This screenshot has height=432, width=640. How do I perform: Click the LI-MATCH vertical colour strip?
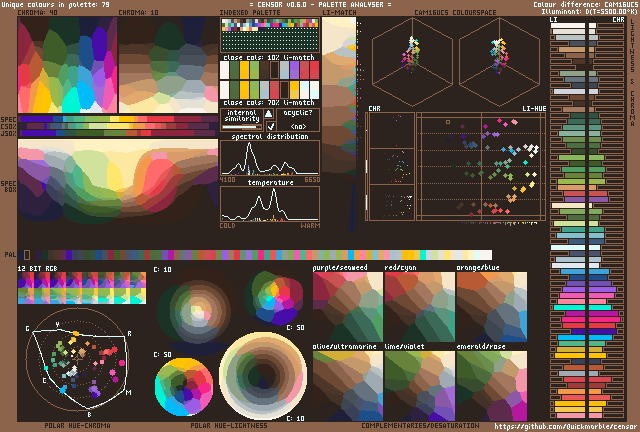point(339,122)
